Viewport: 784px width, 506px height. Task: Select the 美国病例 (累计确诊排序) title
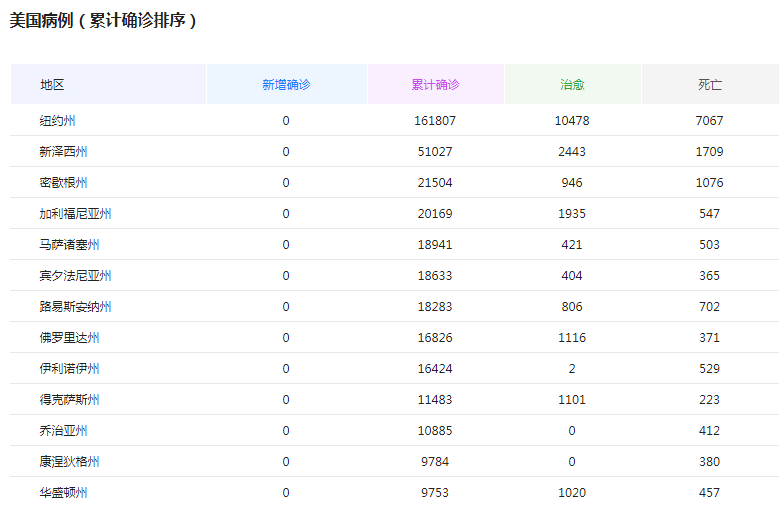(x=103, y=20)
